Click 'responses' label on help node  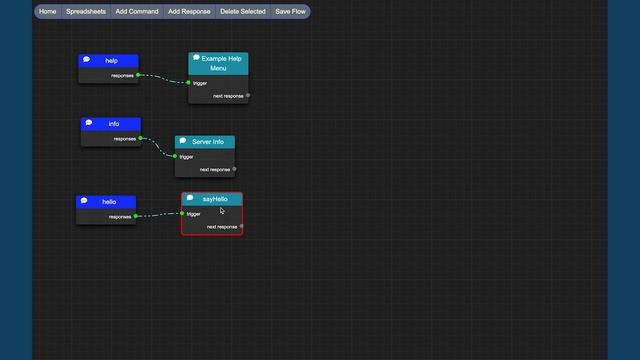click(122, 76)
